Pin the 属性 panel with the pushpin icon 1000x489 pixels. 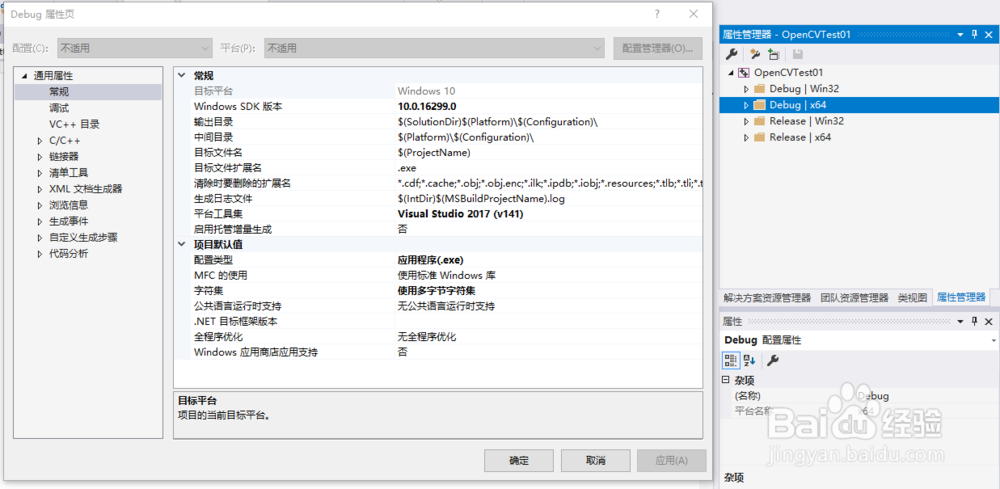pos(974,321)
